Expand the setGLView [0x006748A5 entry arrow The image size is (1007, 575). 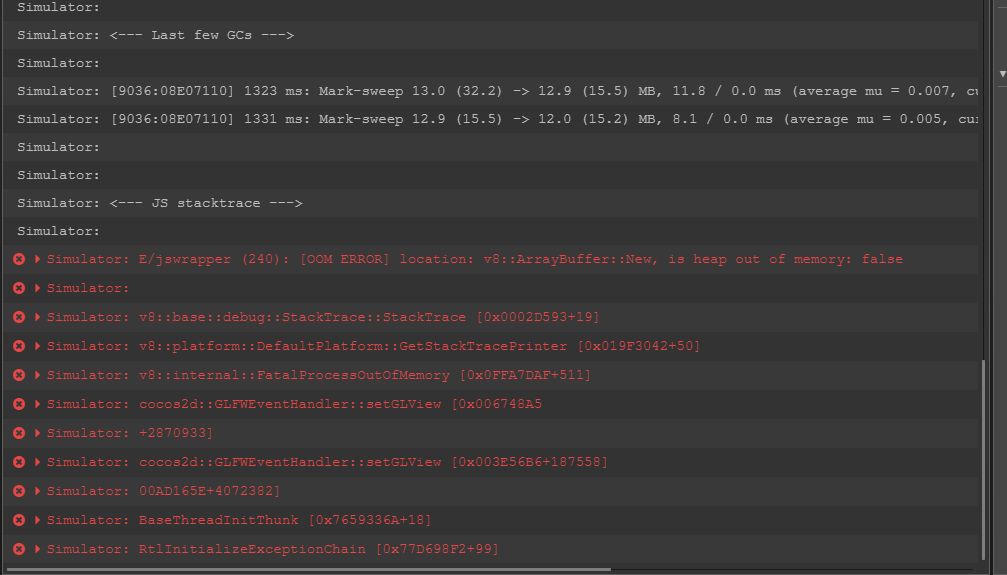[x=38, y=404]
